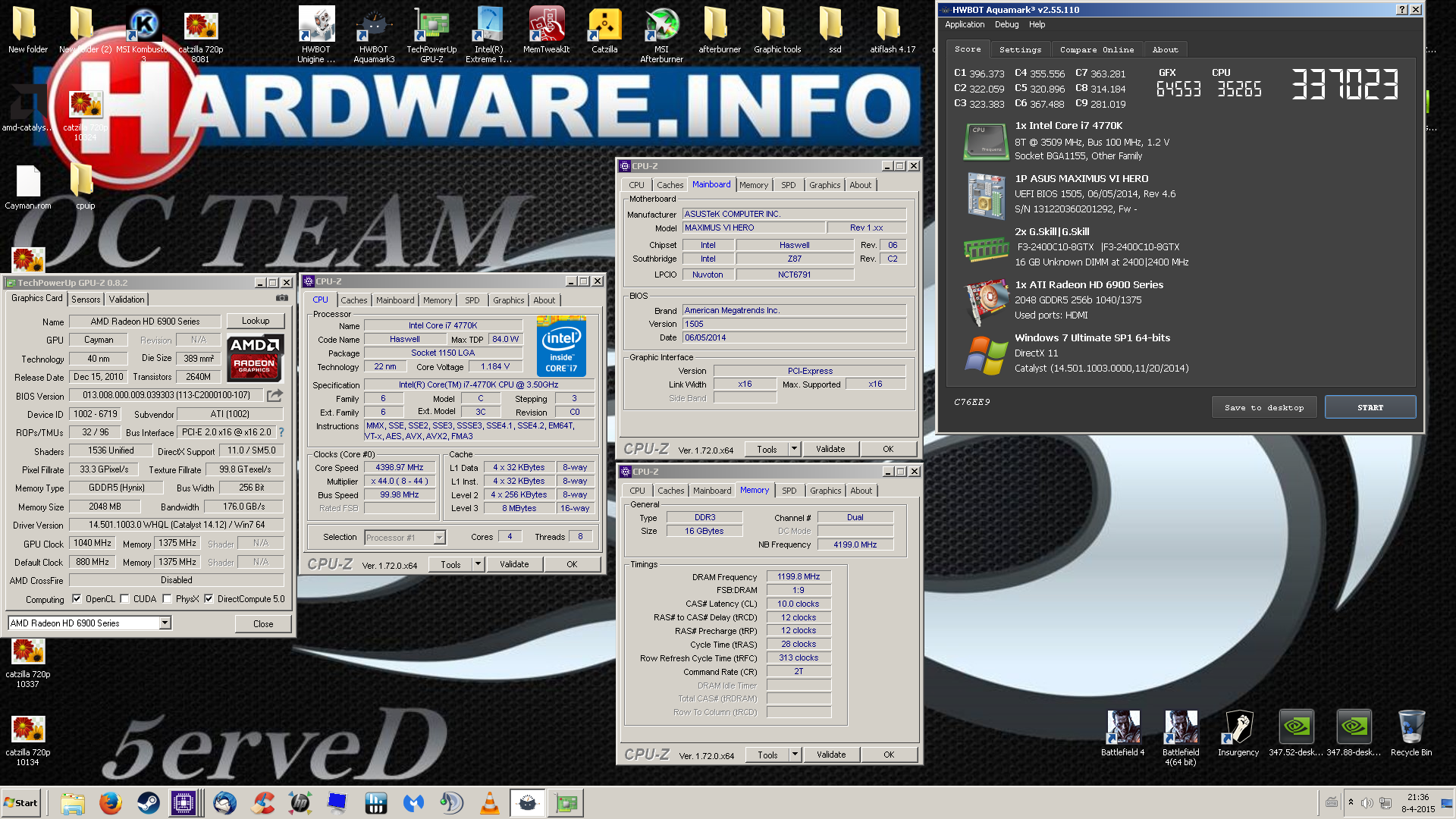Open the Graphic tools folder on desktop
Viewport: 1456px width, 819px height.
777,30
